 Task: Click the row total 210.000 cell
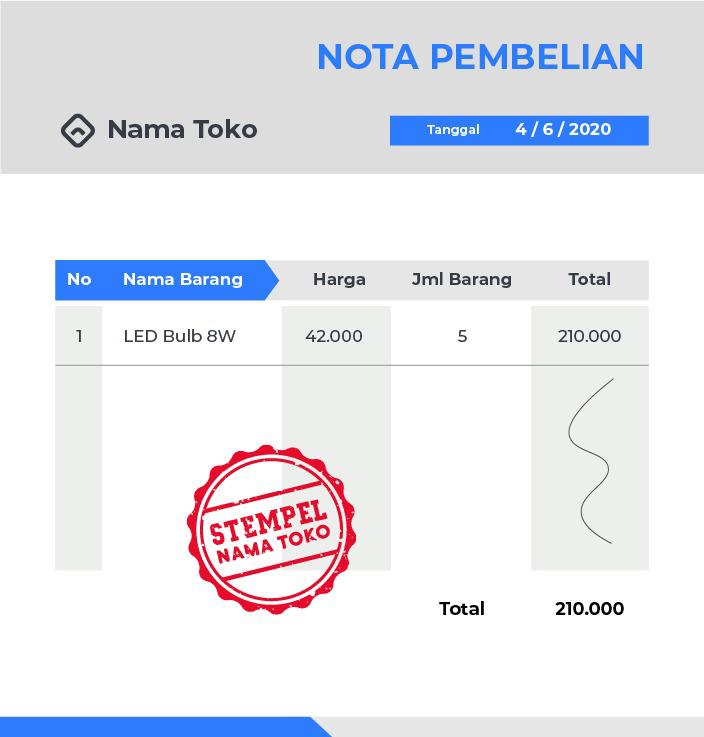589,336
